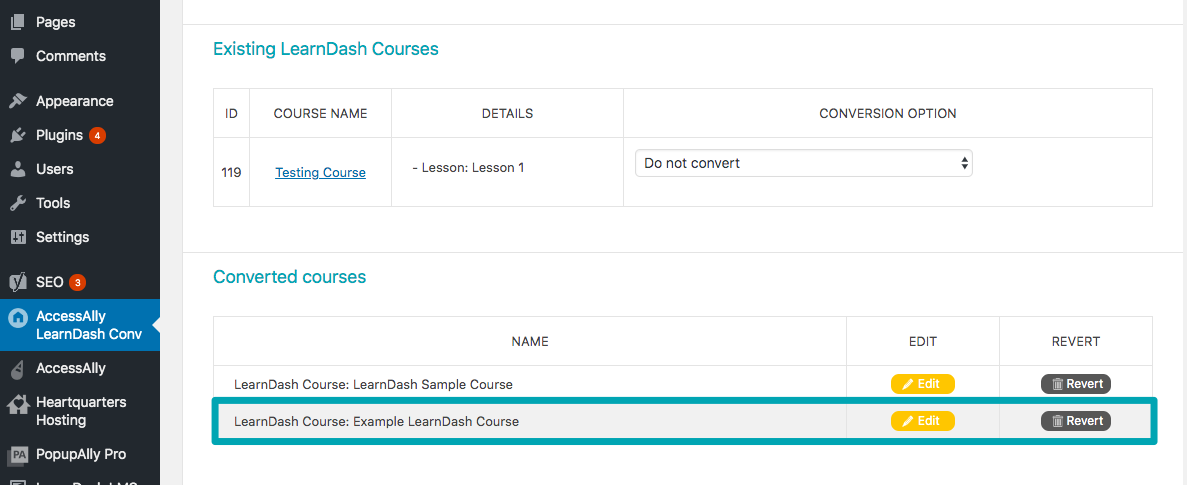Open the Testing Course link
Image resolution: width=1187 pixels, height=485 pixels.
[x=320, y=173]
